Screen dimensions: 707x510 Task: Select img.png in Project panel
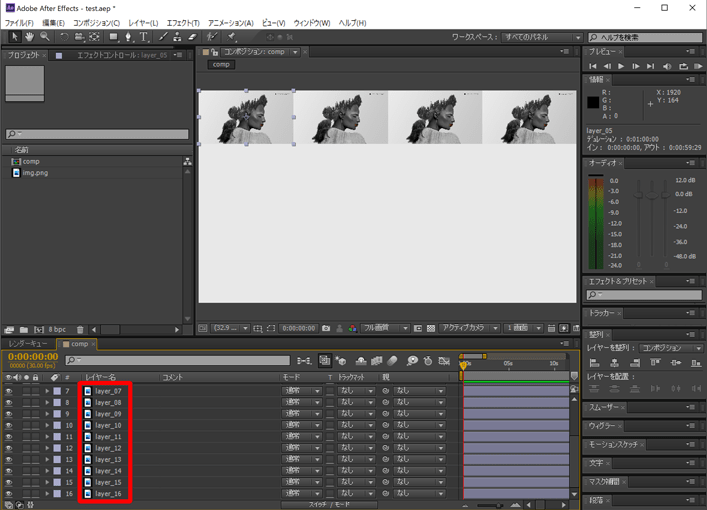tap(35, 173)
